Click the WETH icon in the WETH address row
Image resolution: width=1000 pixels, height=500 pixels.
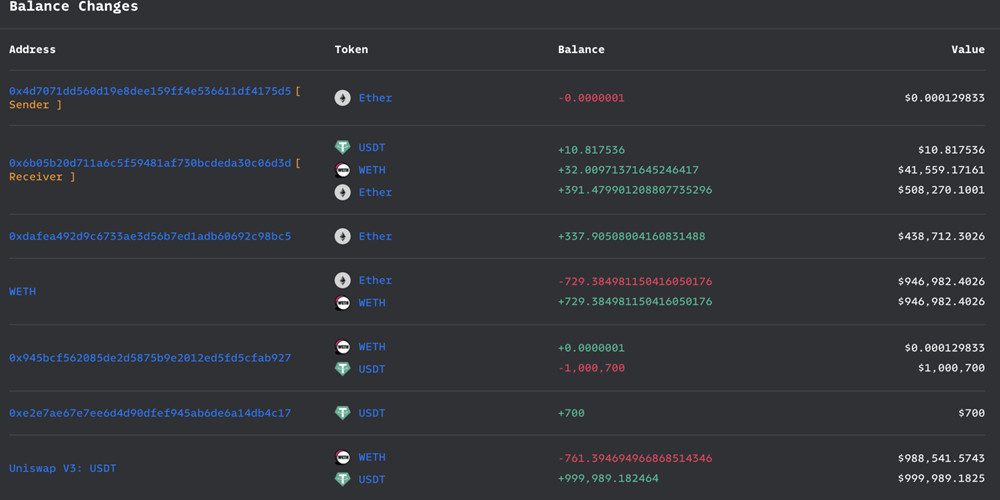343,303
